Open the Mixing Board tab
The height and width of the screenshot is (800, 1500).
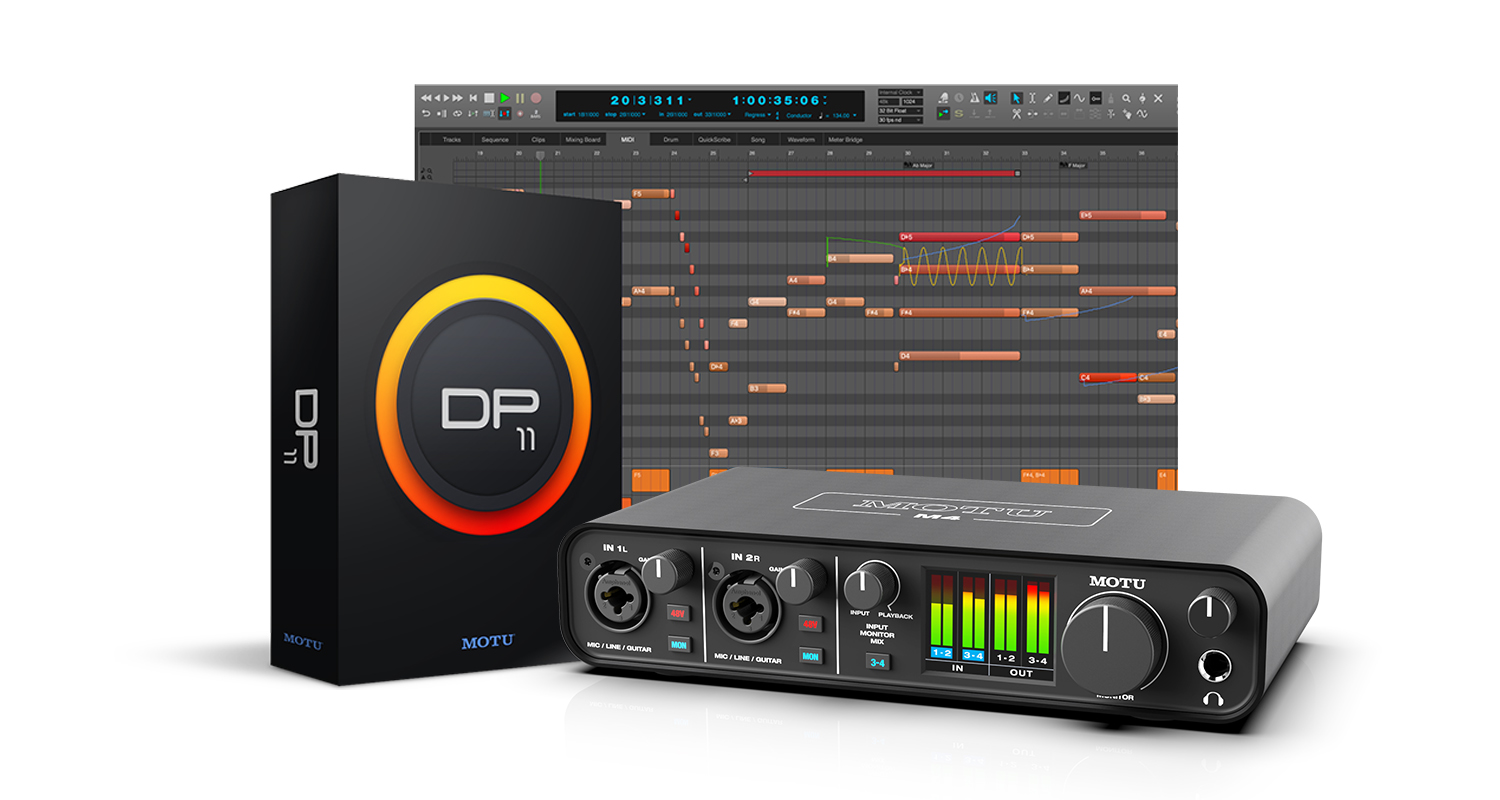583,140
